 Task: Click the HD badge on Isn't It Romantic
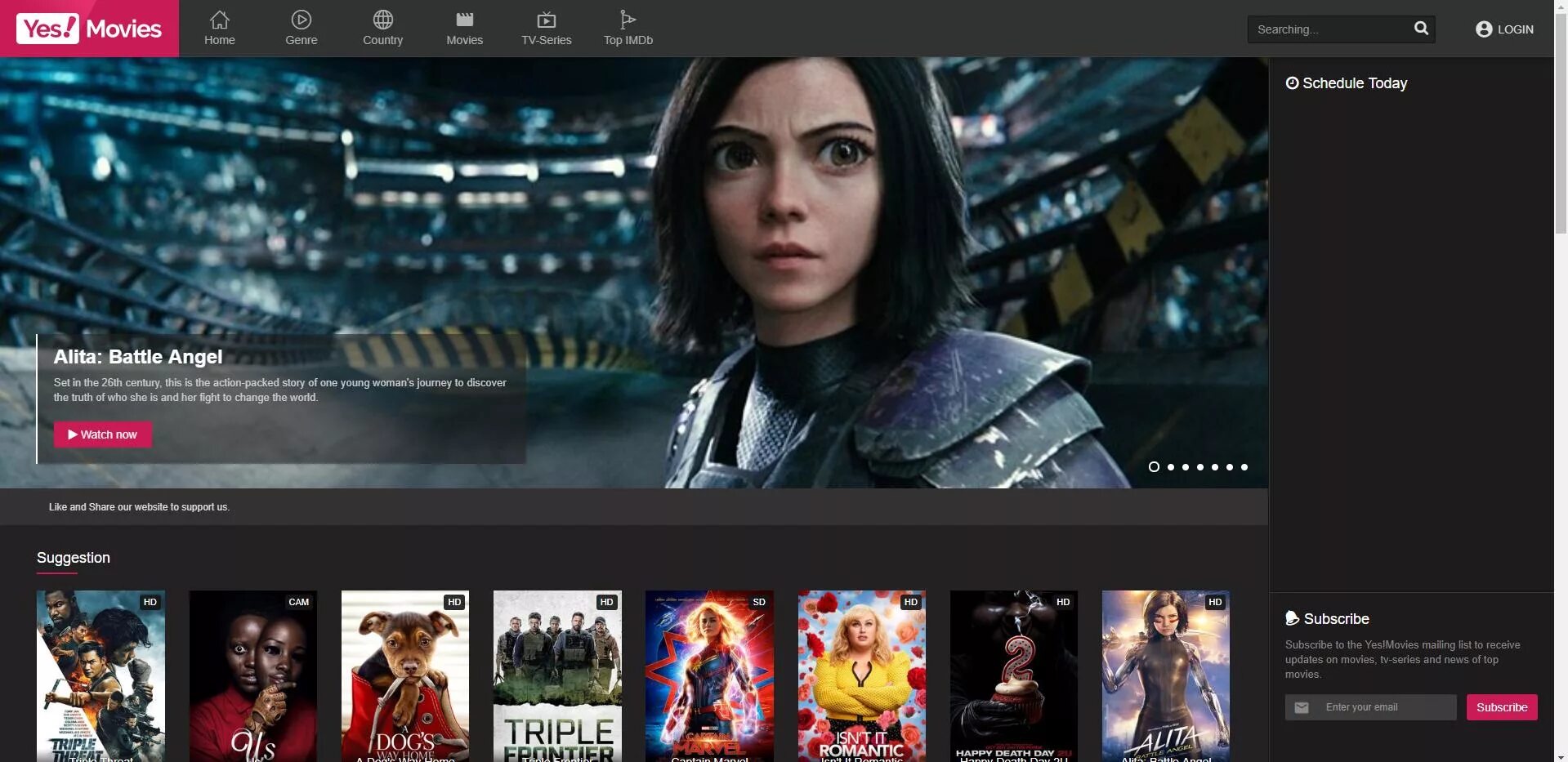coord(911,602)
